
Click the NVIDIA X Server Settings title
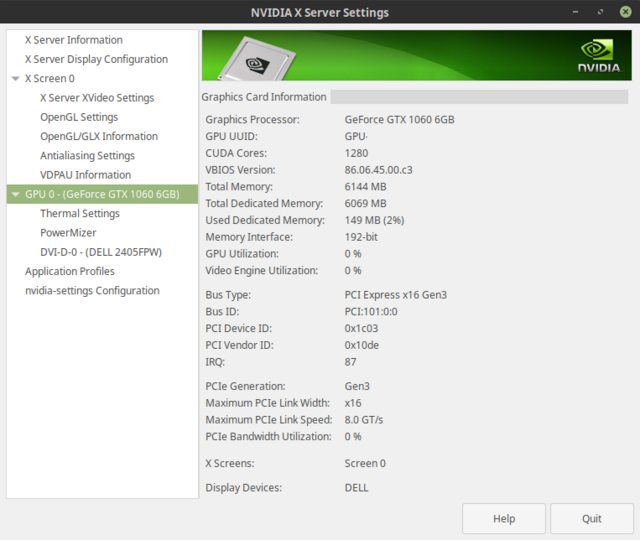coord(320,12)
